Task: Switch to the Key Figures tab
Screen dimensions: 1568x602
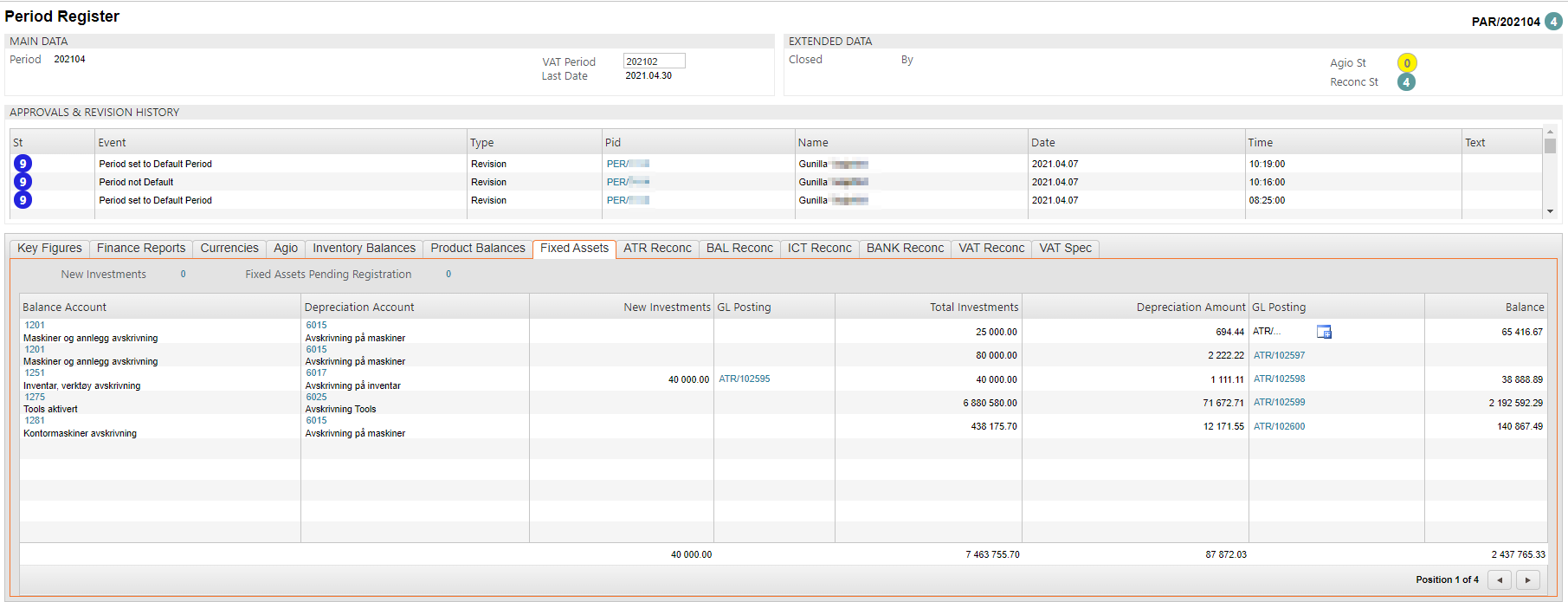Action: (49, 249)
